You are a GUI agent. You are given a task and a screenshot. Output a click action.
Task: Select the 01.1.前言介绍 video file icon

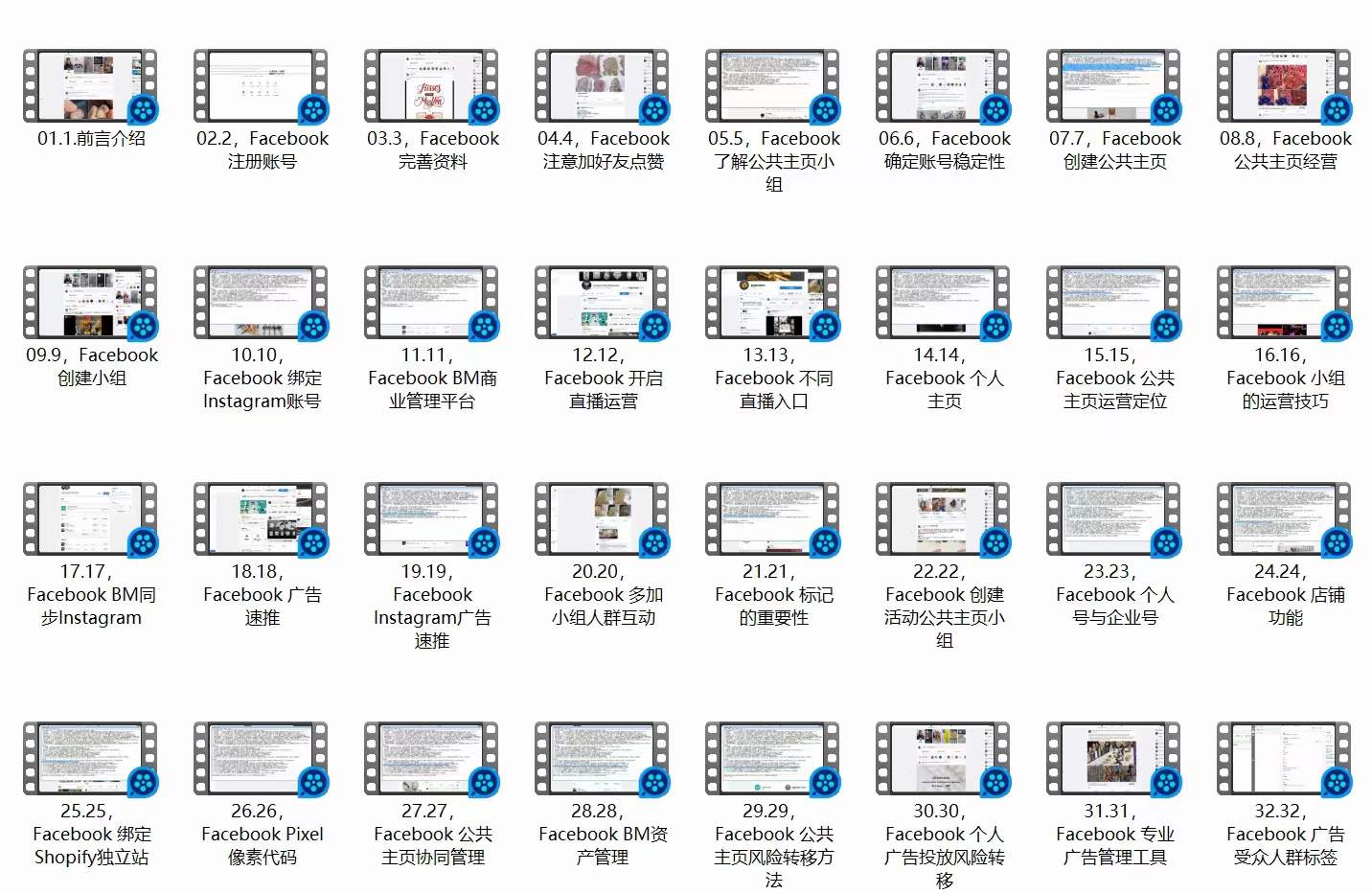point(91,86)
